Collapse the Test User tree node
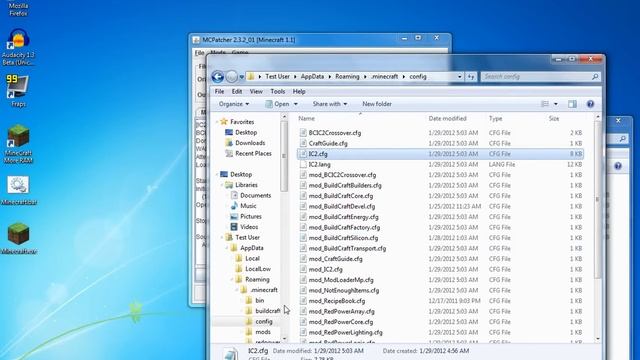 pyautogui.click(x=222, y=238)
